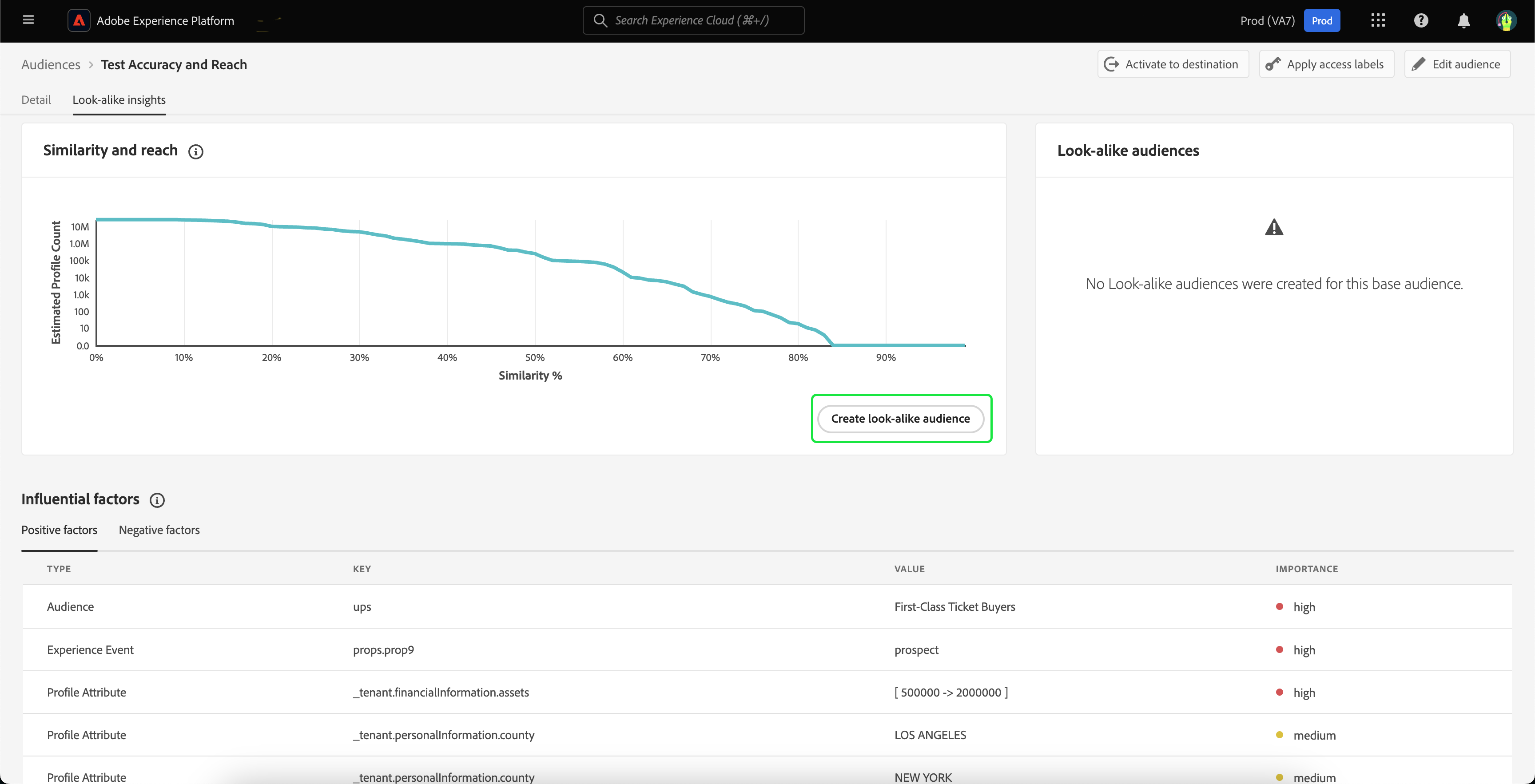Click Apply access labels button

(x=1326, y=64)
